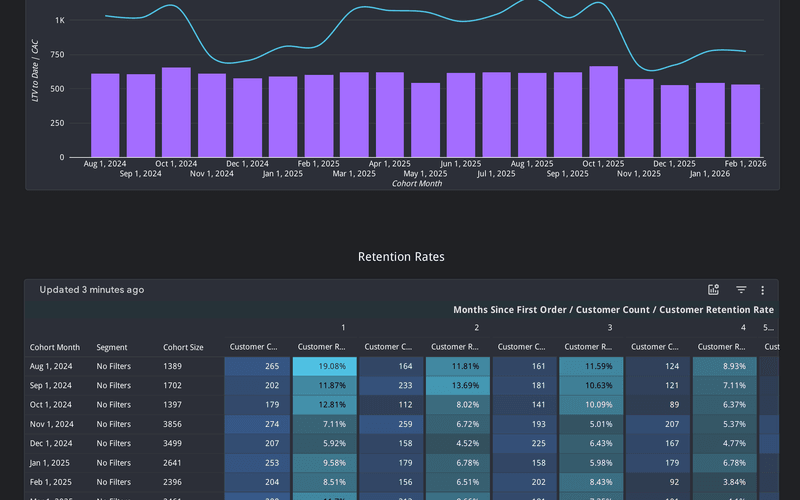Click cohort size value 3856
The height and width of the screenshot is (500, 800).
173,424
